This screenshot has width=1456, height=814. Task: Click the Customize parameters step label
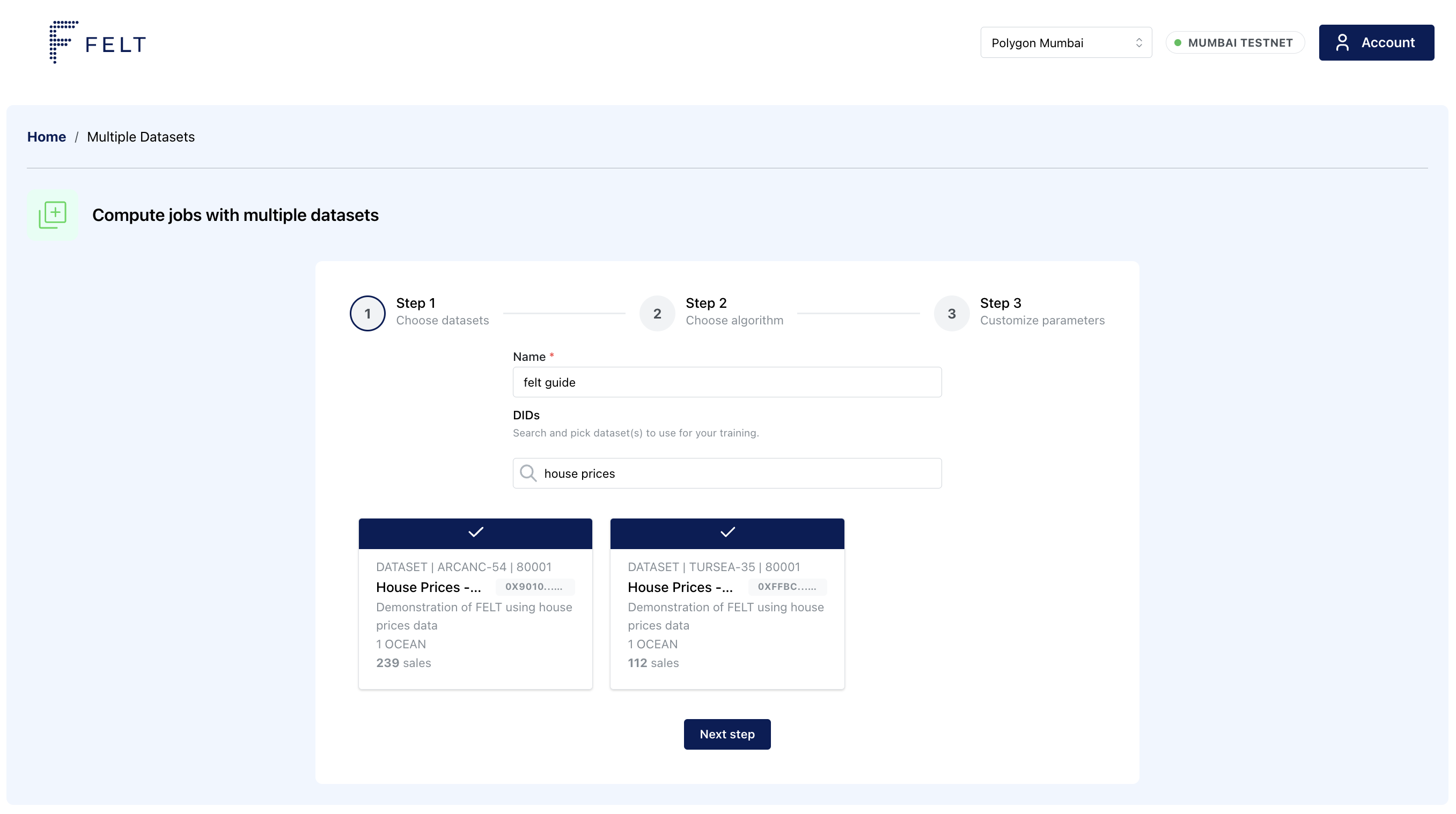1042,320
